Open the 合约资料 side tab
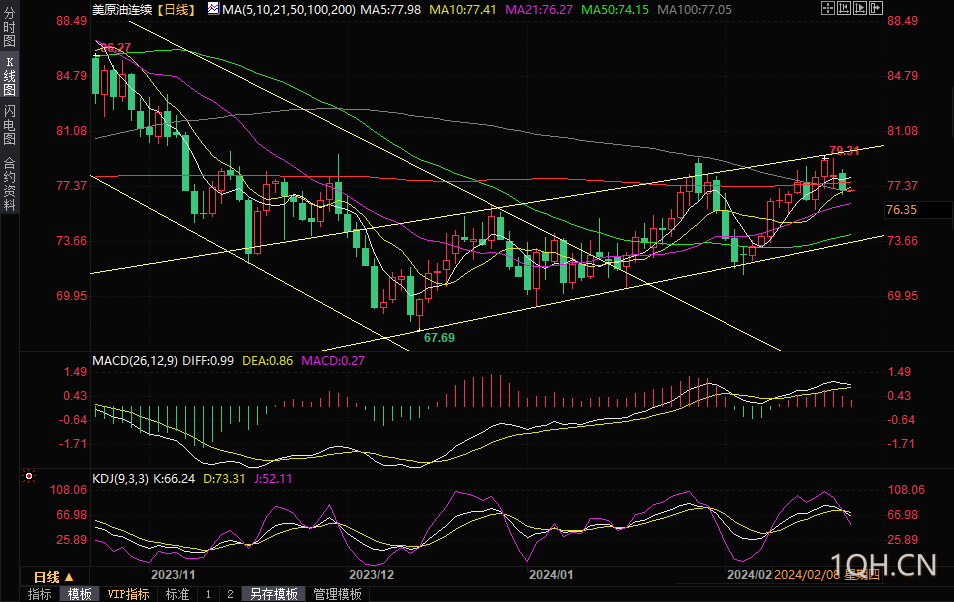The width and height of the screenshot is (954, 602). (9, 184)
